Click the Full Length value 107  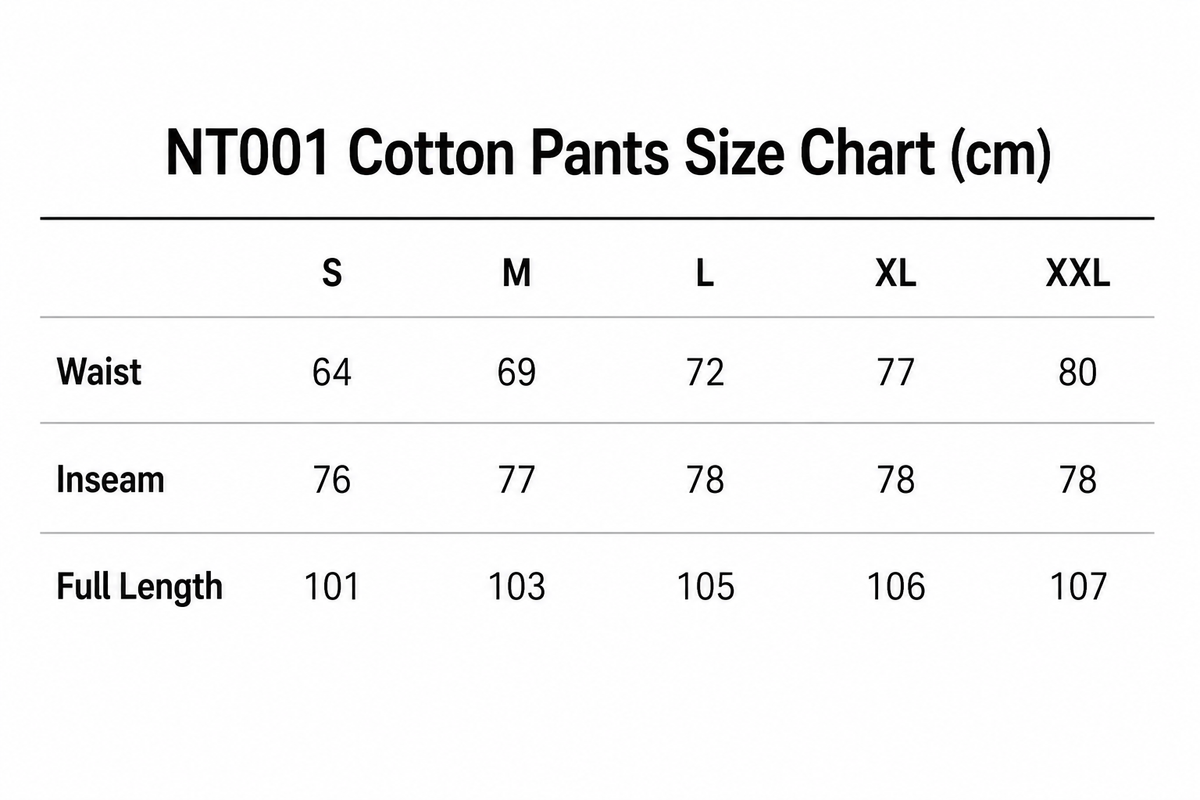[x=1078, y=586]
